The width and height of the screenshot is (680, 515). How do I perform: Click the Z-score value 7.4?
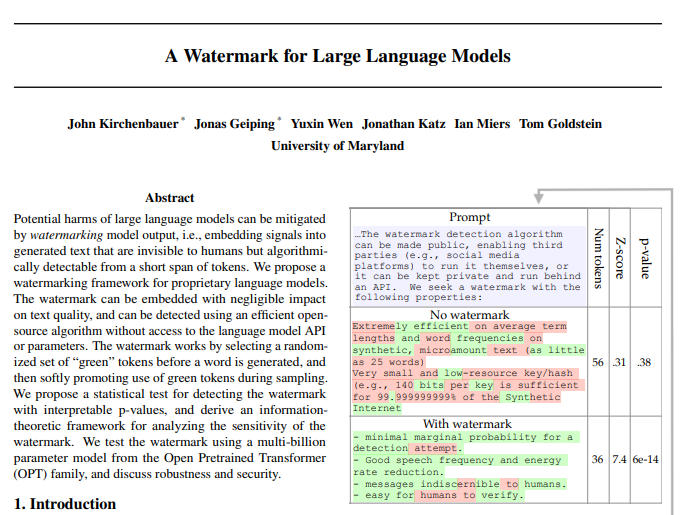click(x=619, y=459)
